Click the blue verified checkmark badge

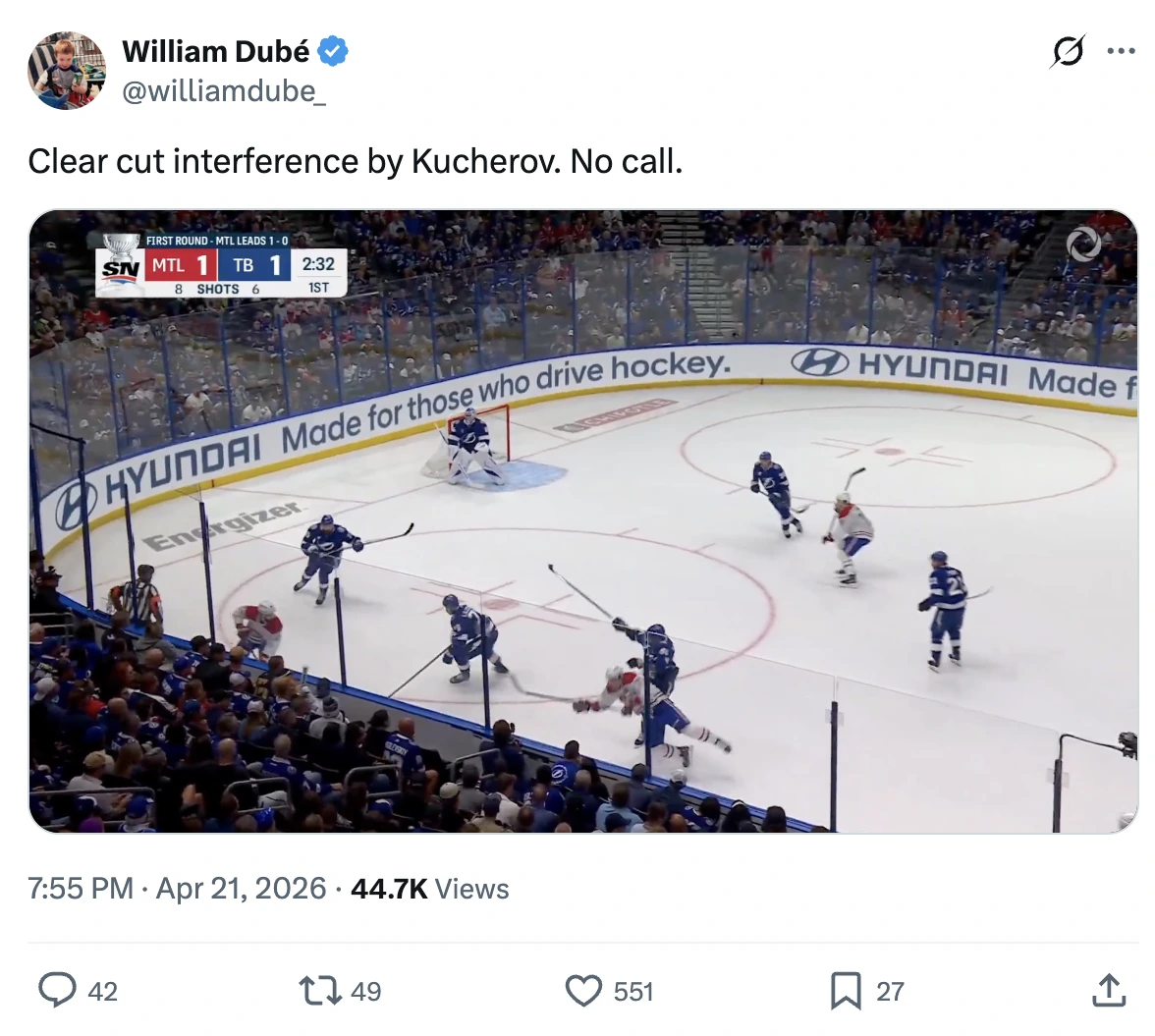[x=333, y=51]
